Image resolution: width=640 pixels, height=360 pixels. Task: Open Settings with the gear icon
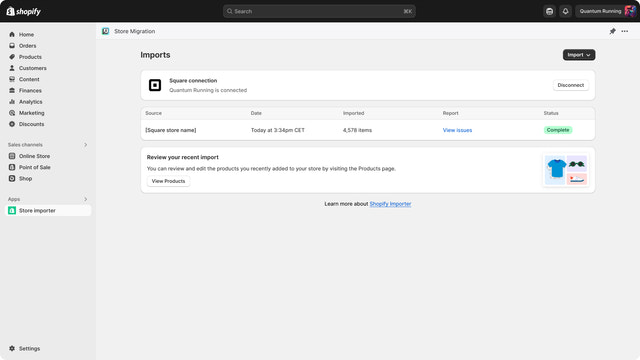12,349
